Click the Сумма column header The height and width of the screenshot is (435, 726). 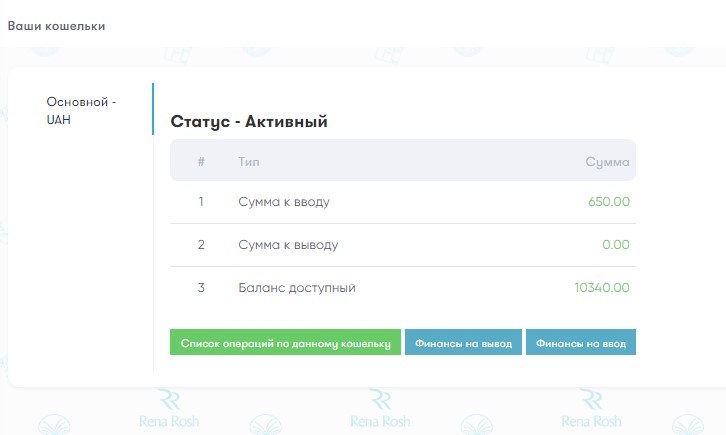607,162
